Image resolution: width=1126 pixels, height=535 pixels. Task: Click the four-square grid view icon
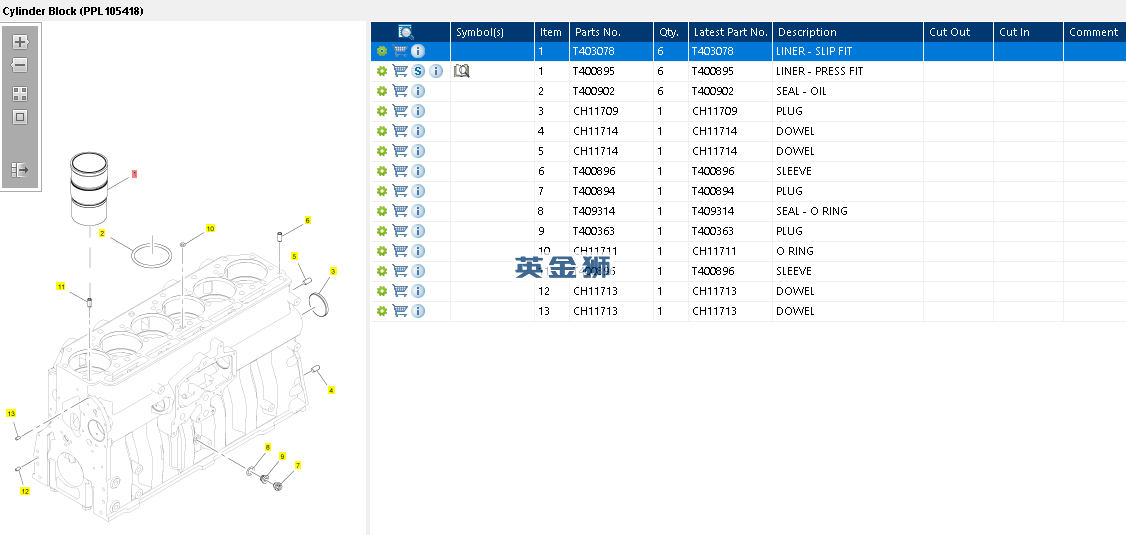coord(19,94)
